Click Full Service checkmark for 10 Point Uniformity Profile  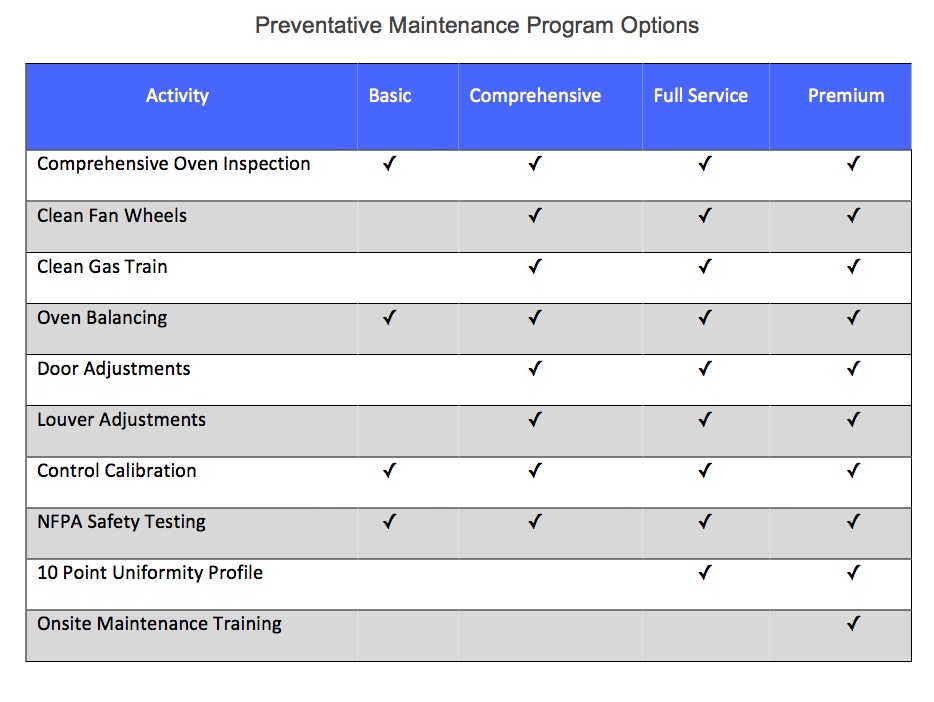coord(705,573)
